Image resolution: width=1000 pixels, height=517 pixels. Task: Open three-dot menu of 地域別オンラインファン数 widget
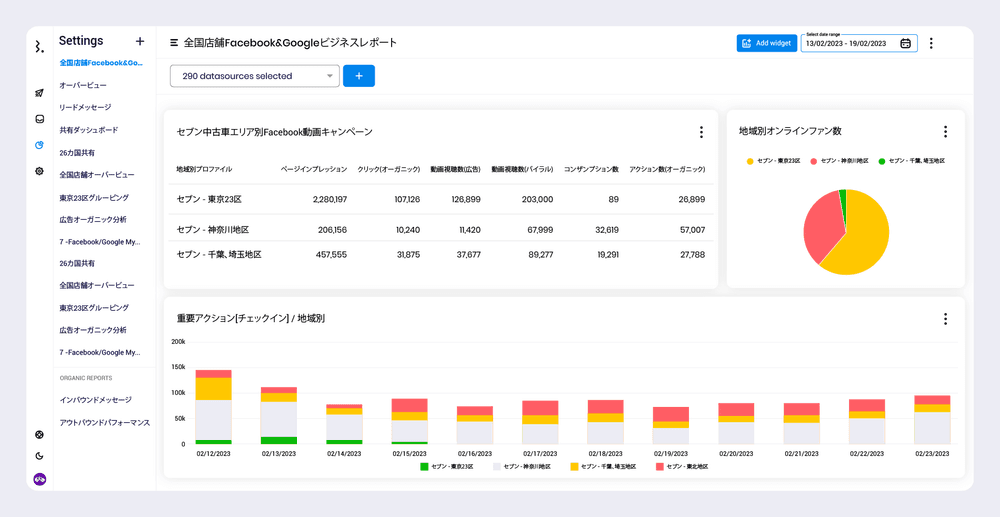(x=945, y=132)
